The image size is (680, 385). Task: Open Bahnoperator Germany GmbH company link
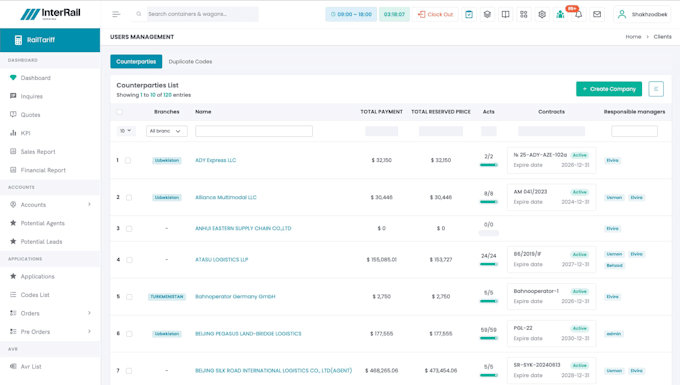click(x=235, y=297)
